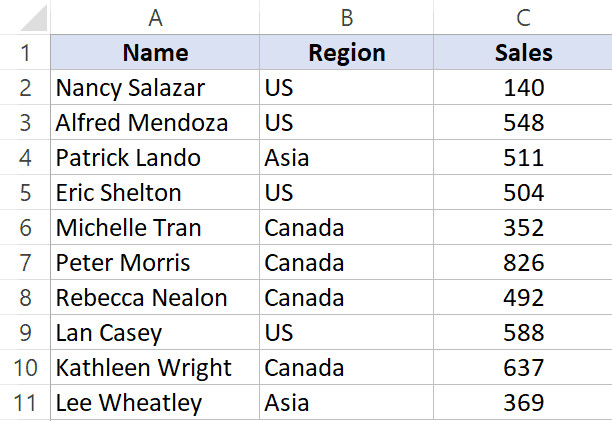The height and width of the screenshot is (421, 612).
Task: Select the Patrick Lando cell
Action: 155,158
